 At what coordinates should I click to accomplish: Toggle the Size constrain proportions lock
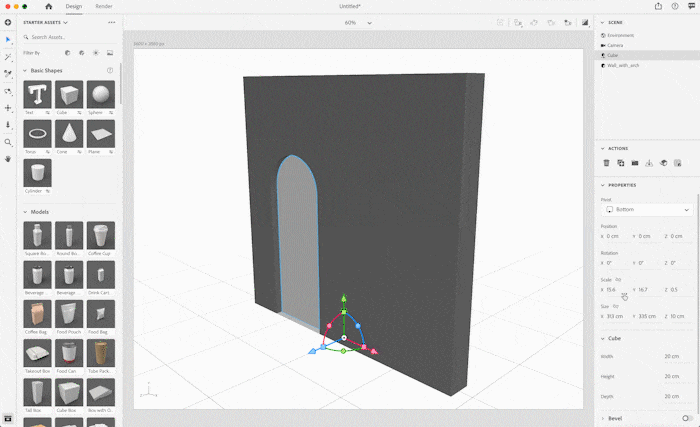[616, 306]
